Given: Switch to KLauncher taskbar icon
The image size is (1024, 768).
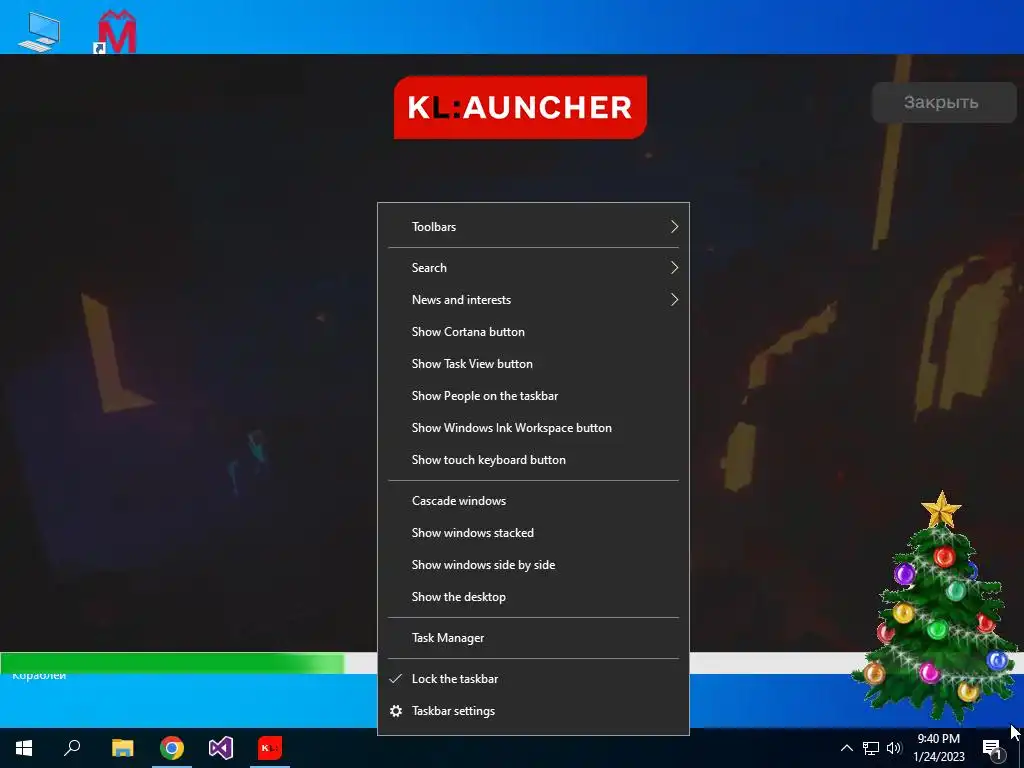Looking at the screenshot, I should (270, 748).
